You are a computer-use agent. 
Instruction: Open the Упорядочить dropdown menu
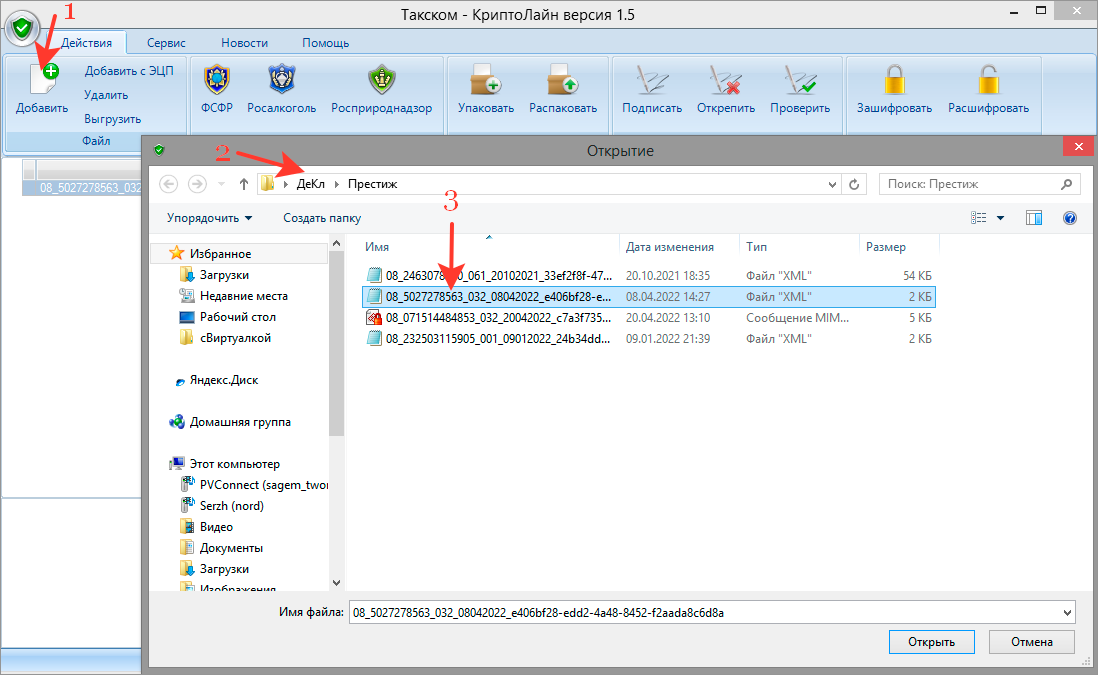[209, 218]
